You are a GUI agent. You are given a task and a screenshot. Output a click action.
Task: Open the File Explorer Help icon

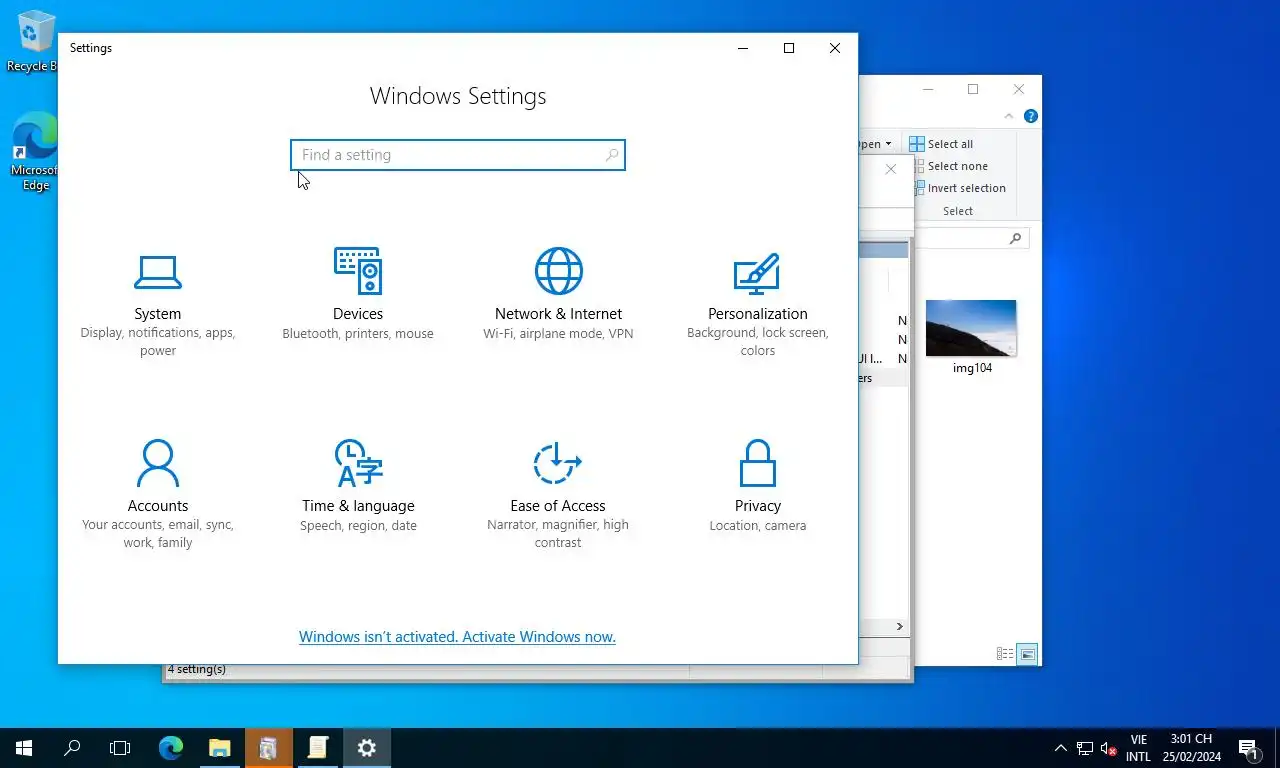1031,116
